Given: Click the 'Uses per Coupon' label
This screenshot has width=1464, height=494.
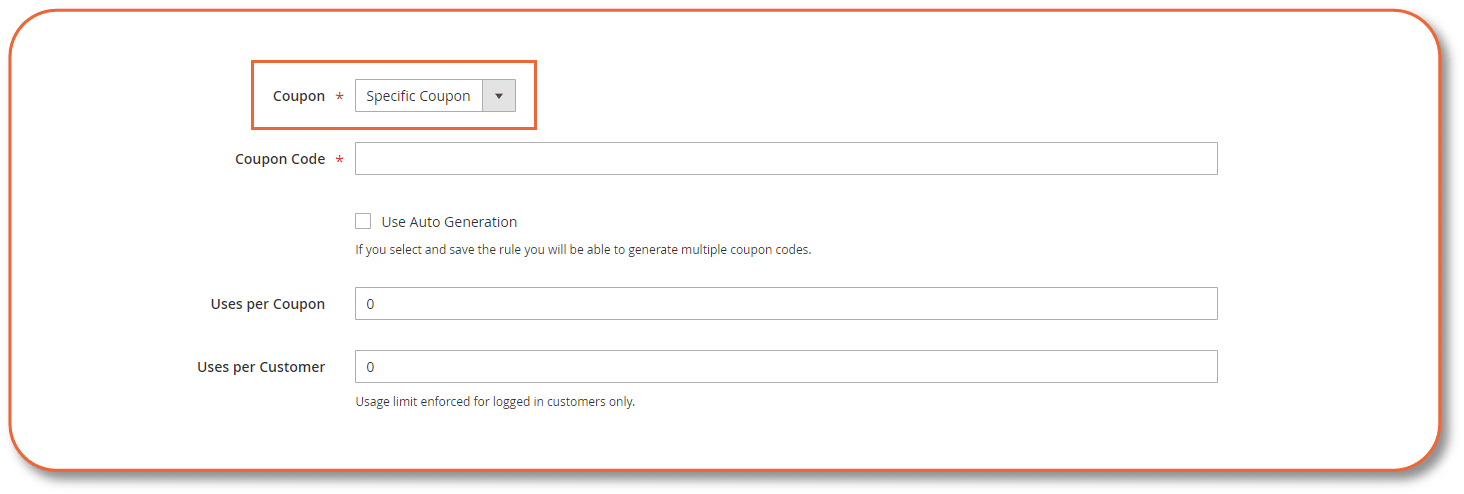Looking at the screenshot, I should (x=268, y=304).
